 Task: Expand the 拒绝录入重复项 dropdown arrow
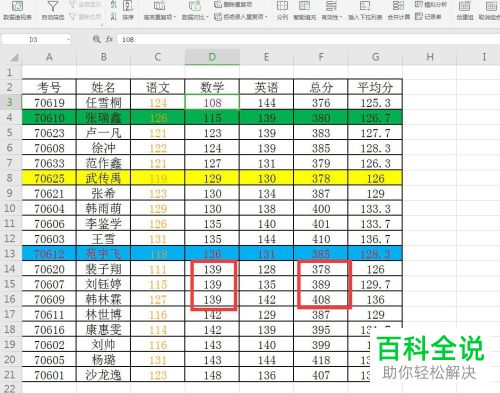[x=266, y=17]
